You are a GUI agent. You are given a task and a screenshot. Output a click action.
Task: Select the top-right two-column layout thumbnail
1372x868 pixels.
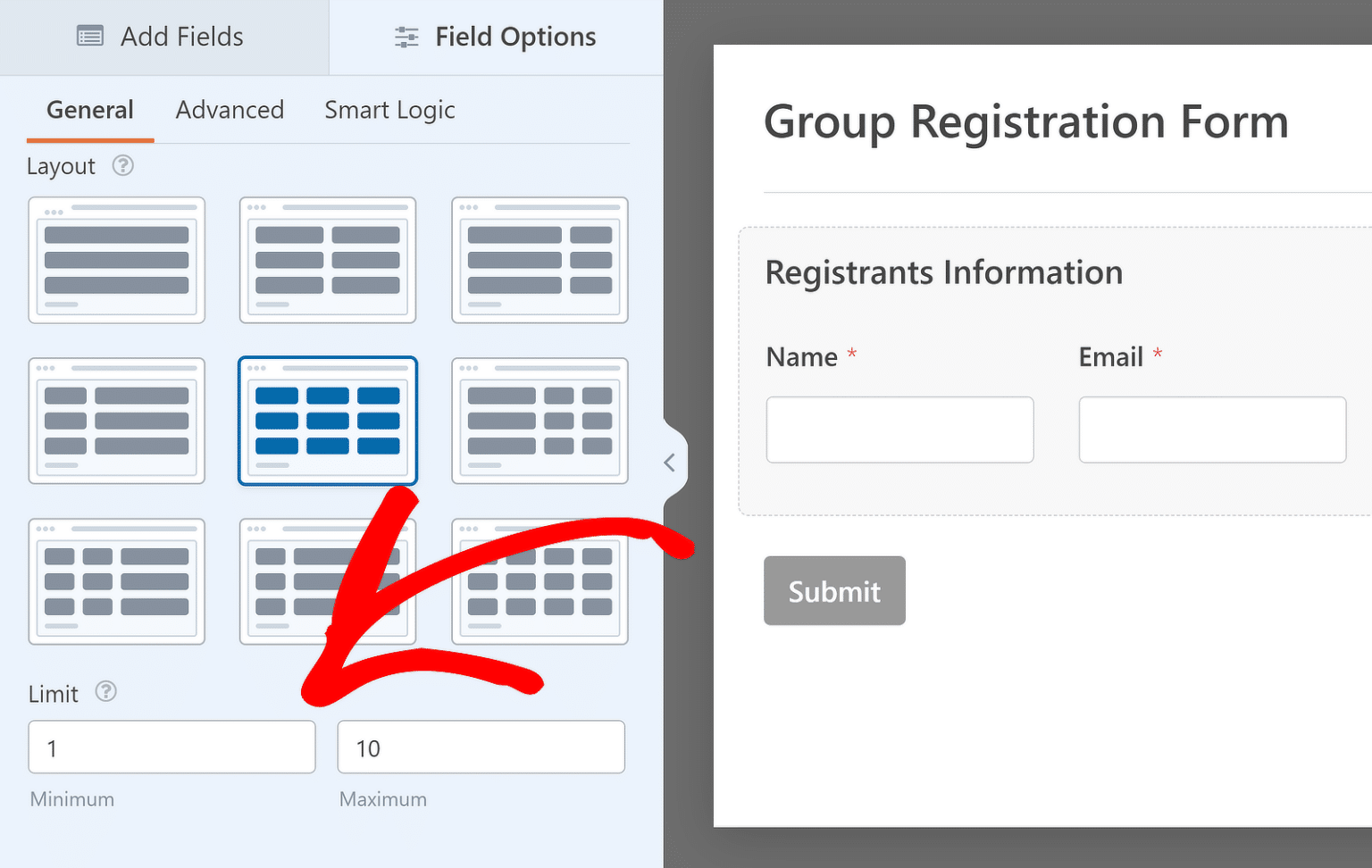pyautogui.click(x=540, y=260)
